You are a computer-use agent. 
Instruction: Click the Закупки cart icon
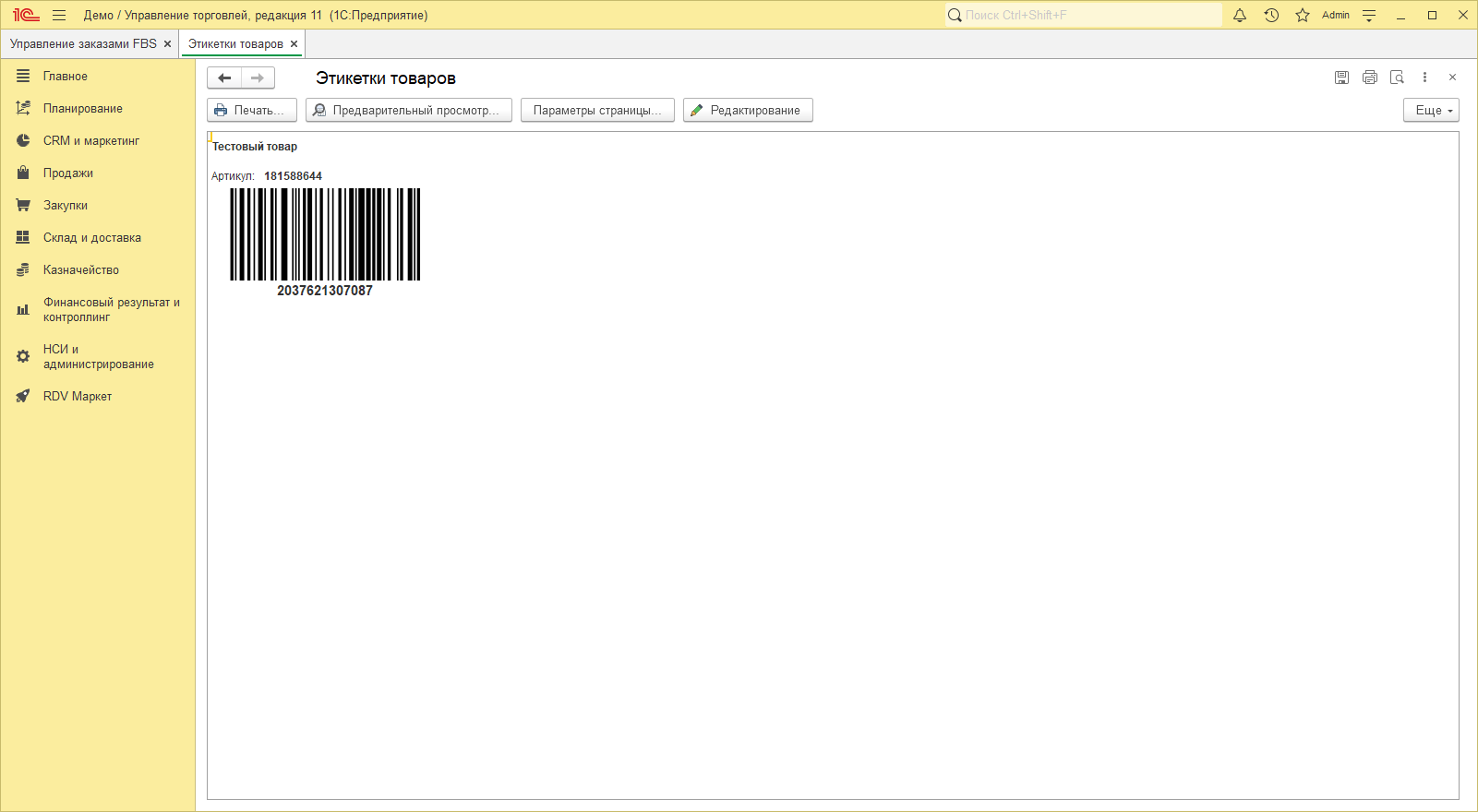coord(23,205)
